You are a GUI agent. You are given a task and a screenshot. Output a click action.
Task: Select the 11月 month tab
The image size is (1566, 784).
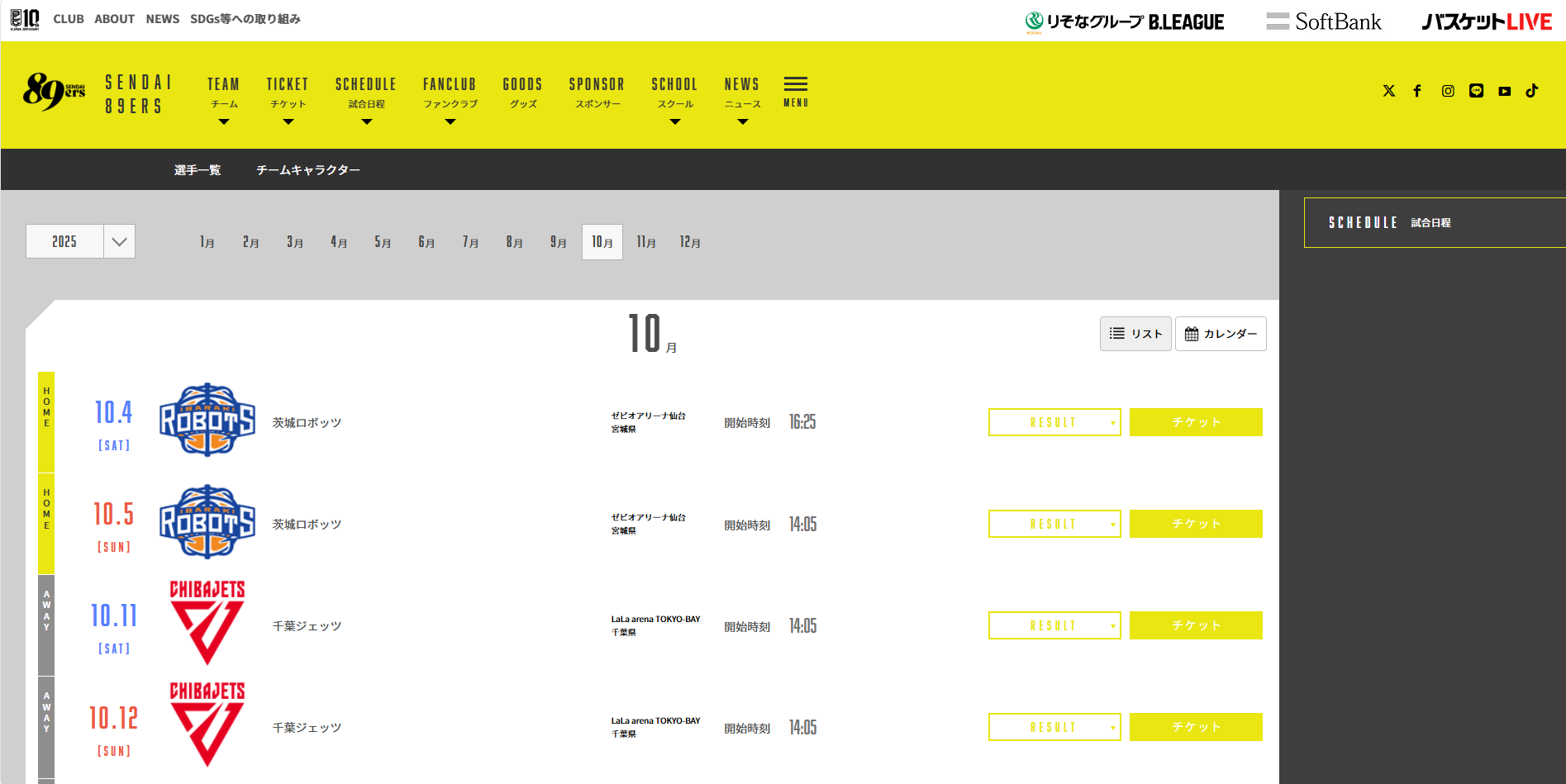(x=646, y=242)
